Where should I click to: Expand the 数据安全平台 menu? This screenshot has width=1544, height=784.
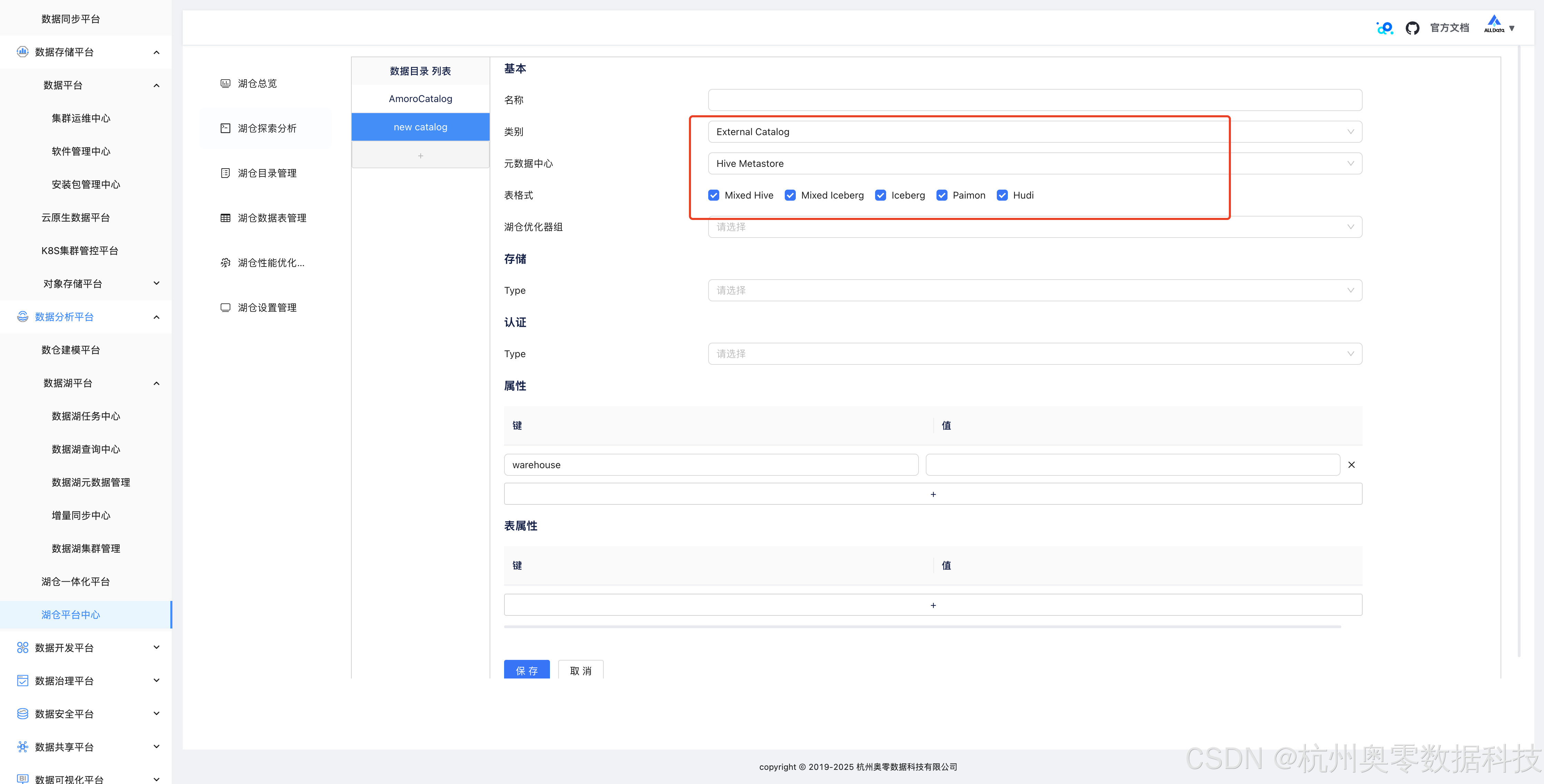click(x=157, y=713)
